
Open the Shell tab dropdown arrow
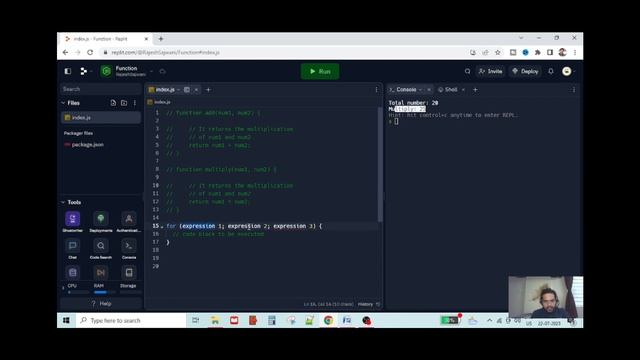(x=463, y=90)
